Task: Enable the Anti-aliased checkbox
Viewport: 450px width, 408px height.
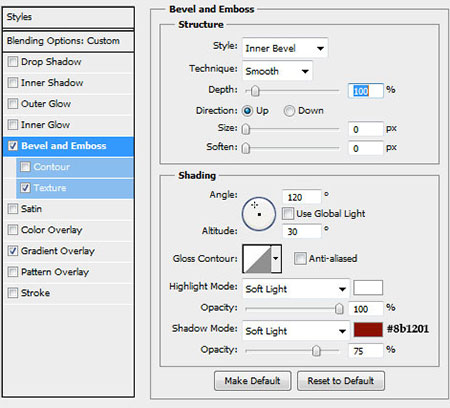Action: [x=300, y=258]
